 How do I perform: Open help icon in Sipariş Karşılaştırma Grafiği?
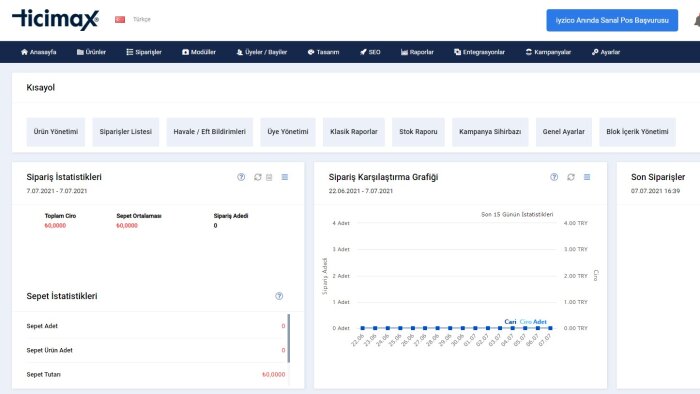point(554,177)
